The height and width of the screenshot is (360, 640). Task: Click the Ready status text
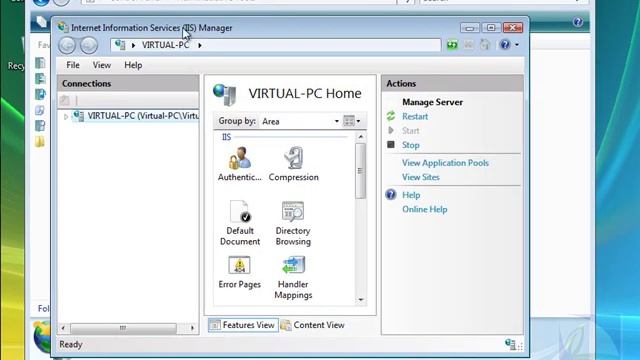click(71, 344)
